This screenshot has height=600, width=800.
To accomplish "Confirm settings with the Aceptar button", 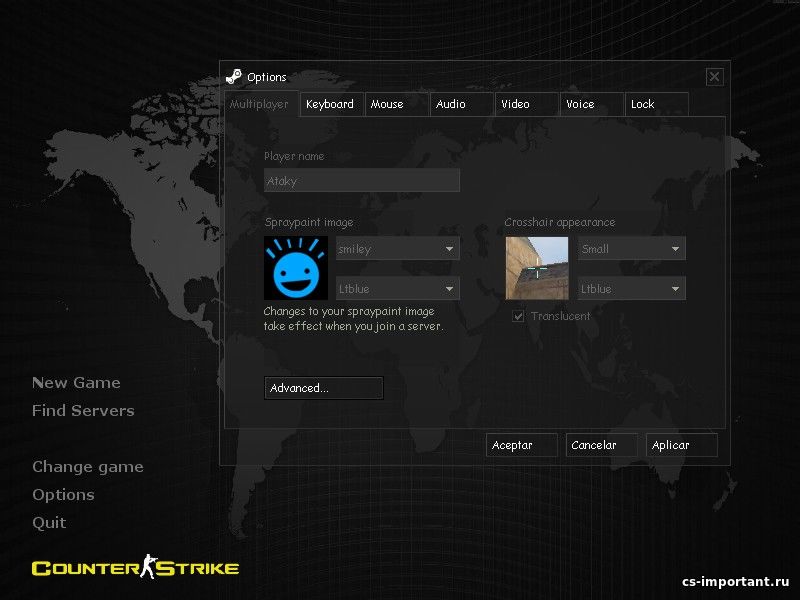I will (x=521, y=445).
